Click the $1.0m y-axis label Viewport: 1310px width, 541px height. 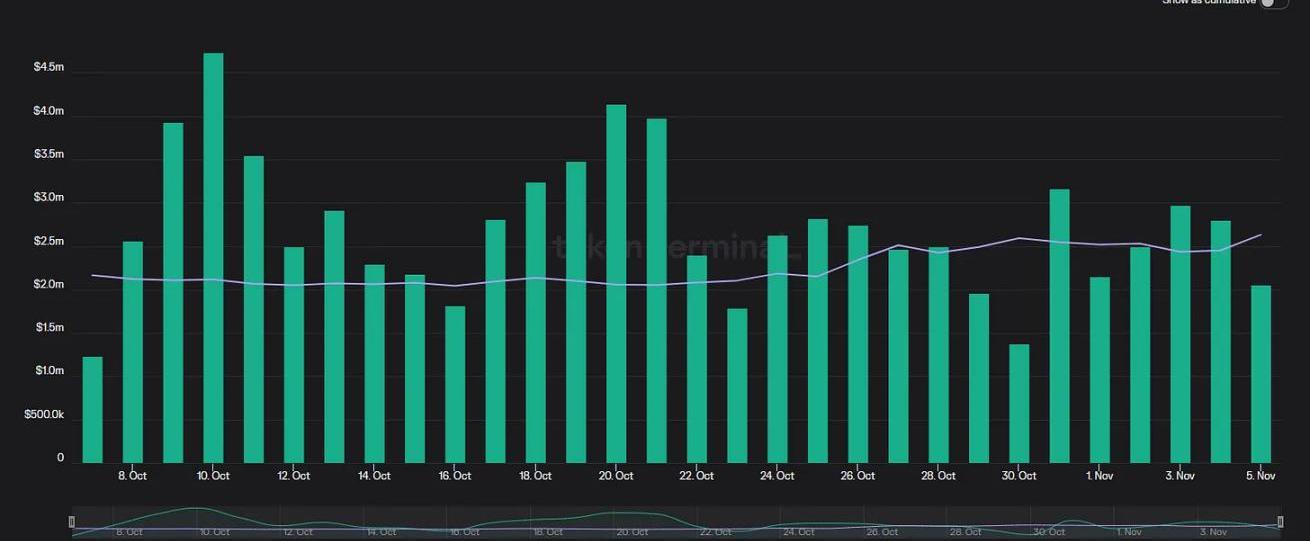49,371
